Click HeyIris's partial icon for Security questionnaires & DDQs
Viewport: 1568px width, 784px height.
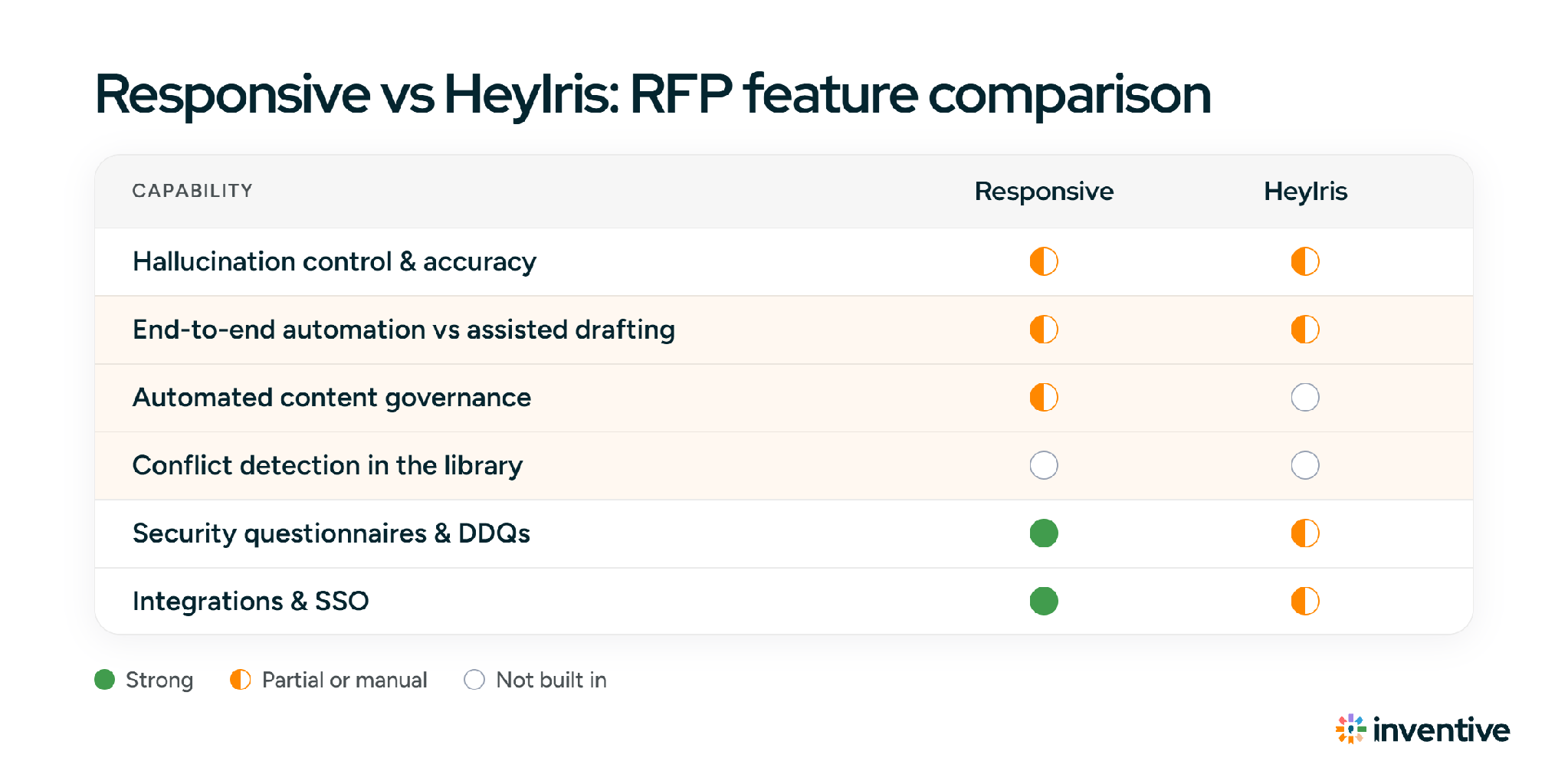(x=1304, y=533)
